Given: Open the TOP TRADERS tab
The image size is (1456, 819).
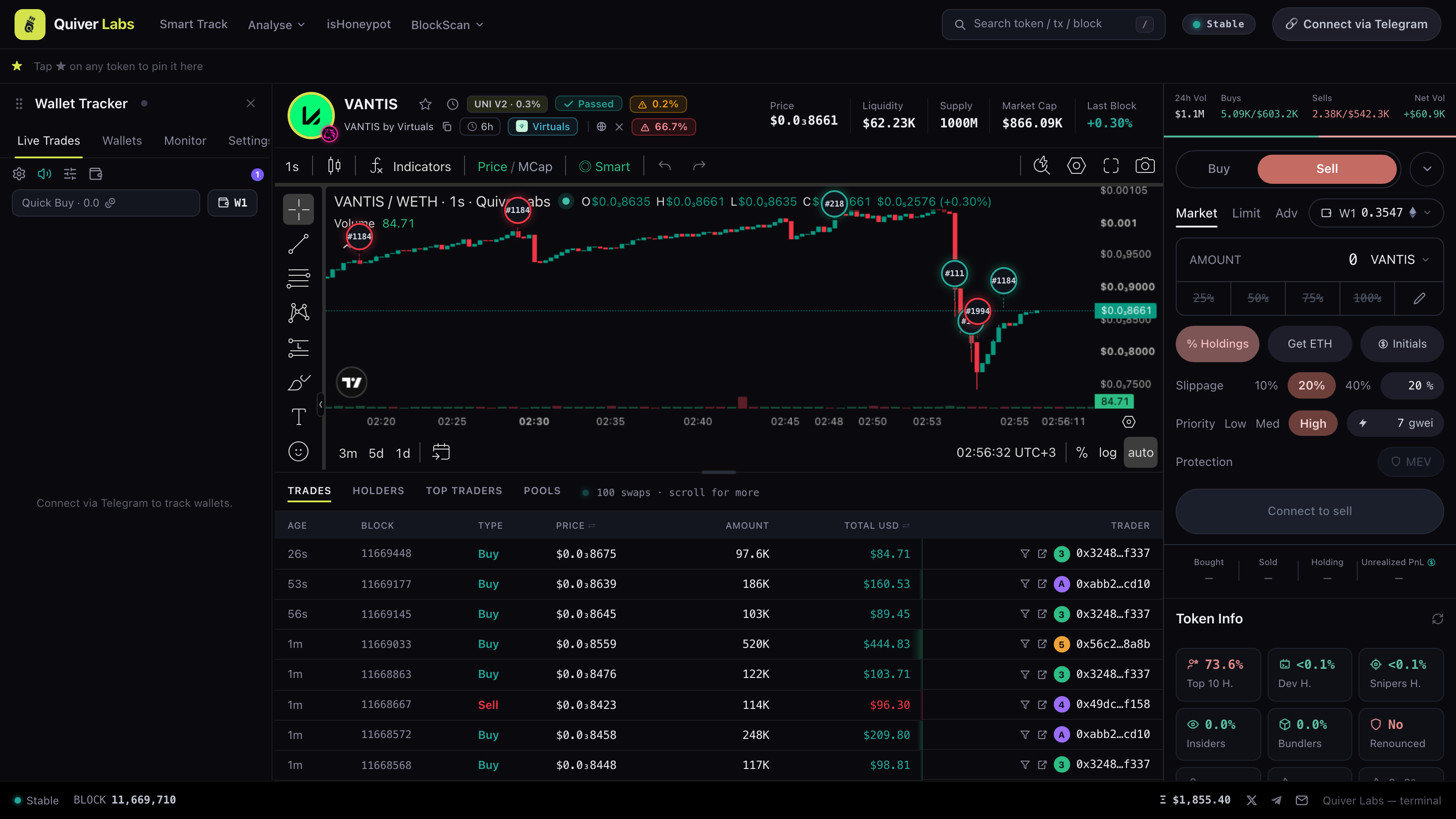Looking at the screenshot, I should [464, 490].
